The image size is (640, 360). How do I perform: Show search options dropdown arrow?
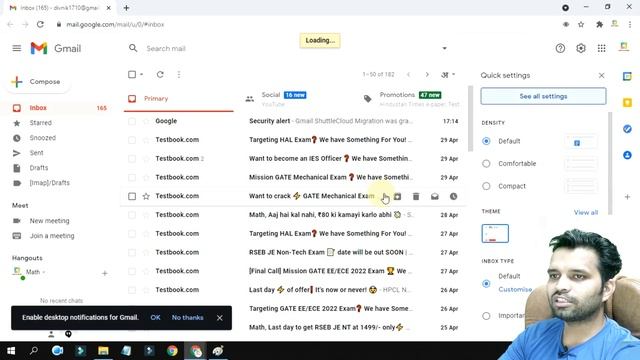(x=444, y=49)
